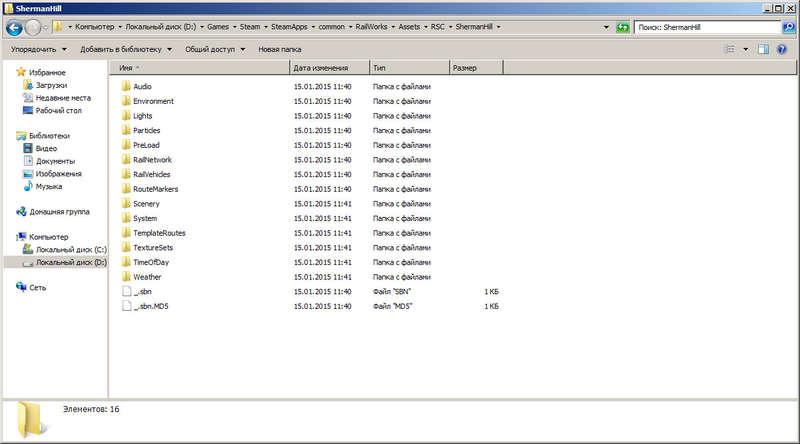Select the RouteMarkers folder icon
Viewport: 800px width, 444px height.
pyautogui.click(x=126, y=188)
